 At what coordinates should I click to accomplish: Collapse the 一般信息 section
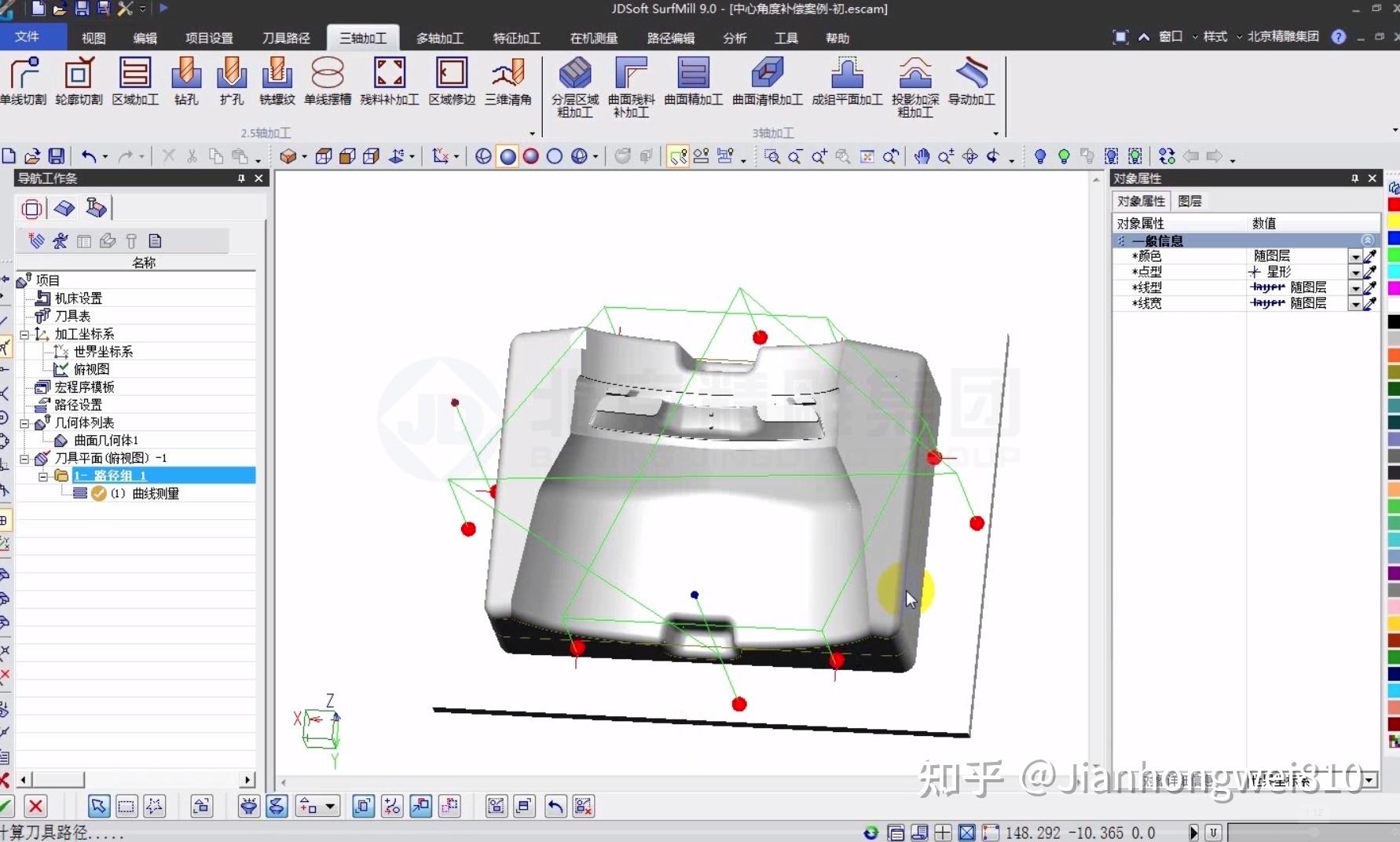(1367, 240)
